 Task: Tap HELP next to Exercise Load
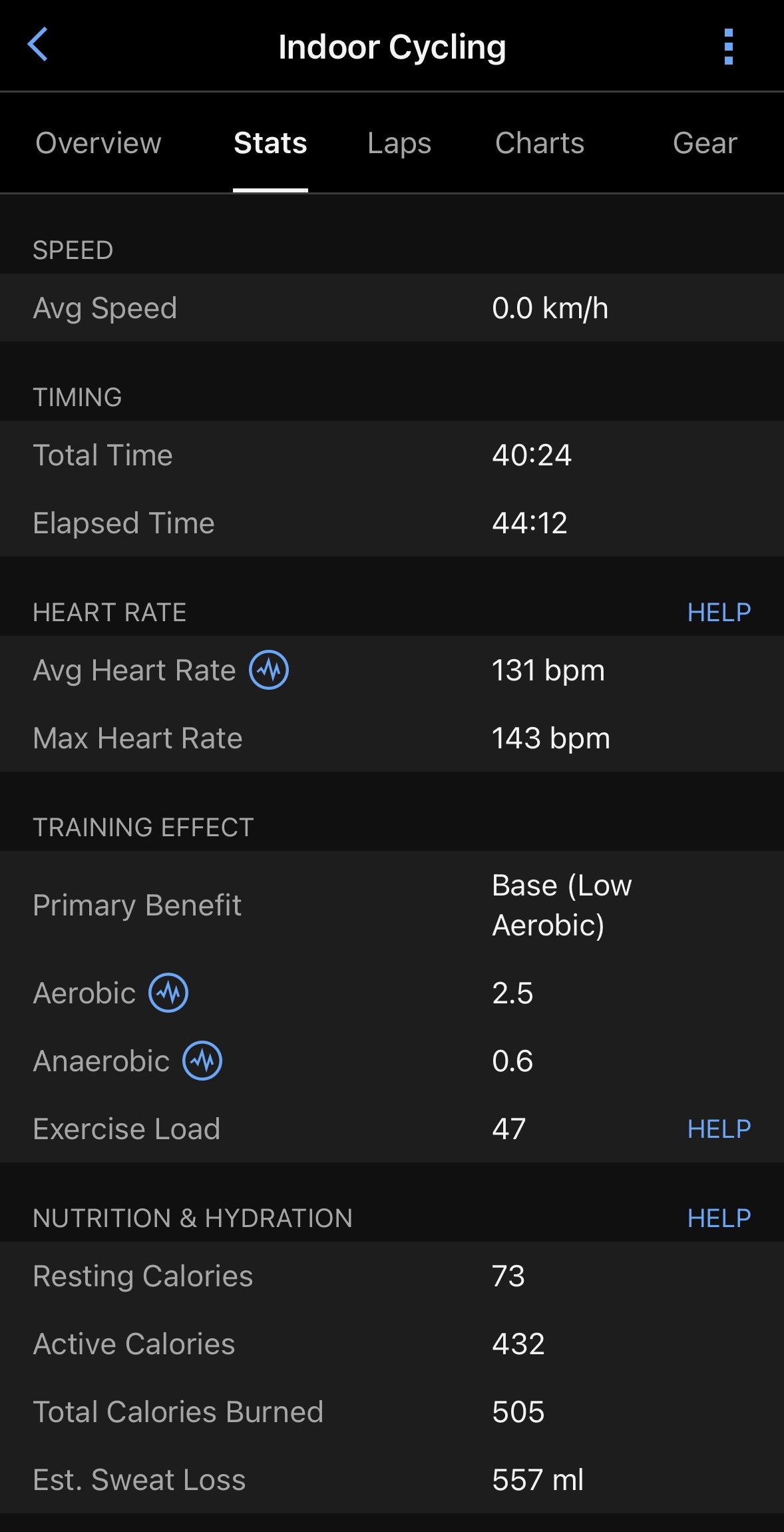tap(719, 1129)
